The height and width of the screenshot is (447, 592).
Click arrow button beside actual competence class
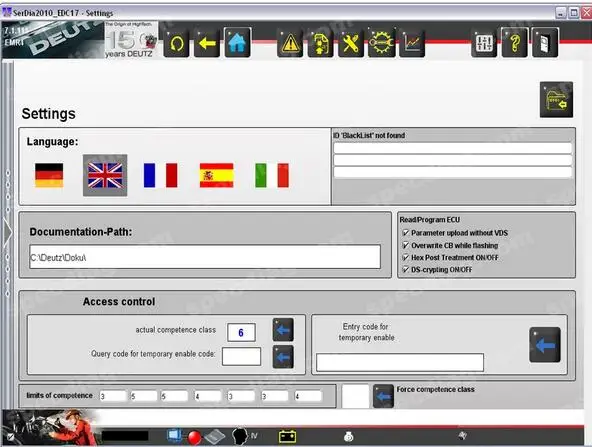(x=283, y=330)
